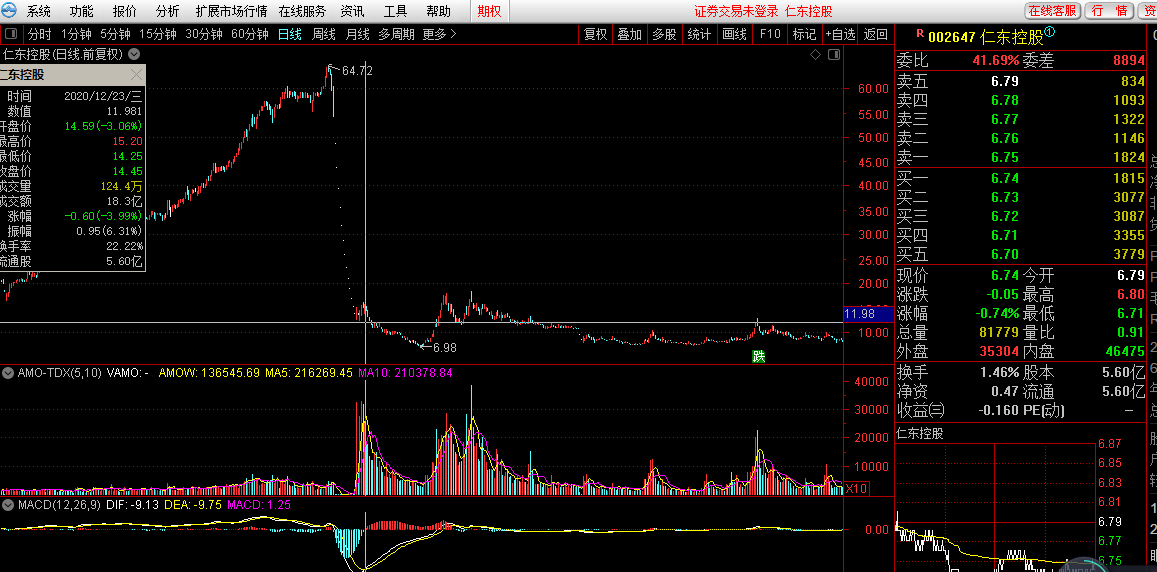The image size is (1157, 572).
Task: Toggle the left sidebar panel icon
Action: [10, 34]
